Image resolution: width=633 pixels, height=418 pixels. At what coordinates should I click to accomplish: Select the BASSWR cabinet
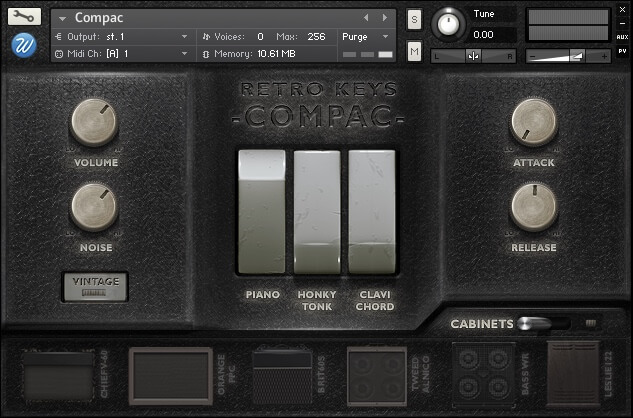pyautogui.click(x=484, y=375)
